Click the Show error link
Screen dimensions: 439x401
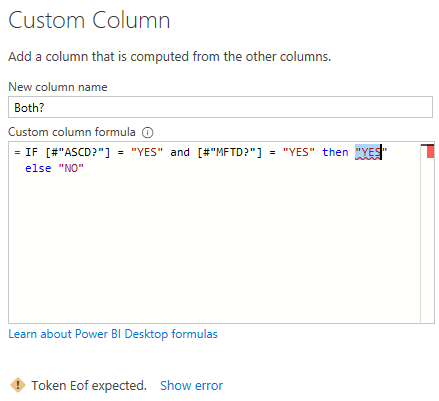pyautogui.click(x=191, y=385)
